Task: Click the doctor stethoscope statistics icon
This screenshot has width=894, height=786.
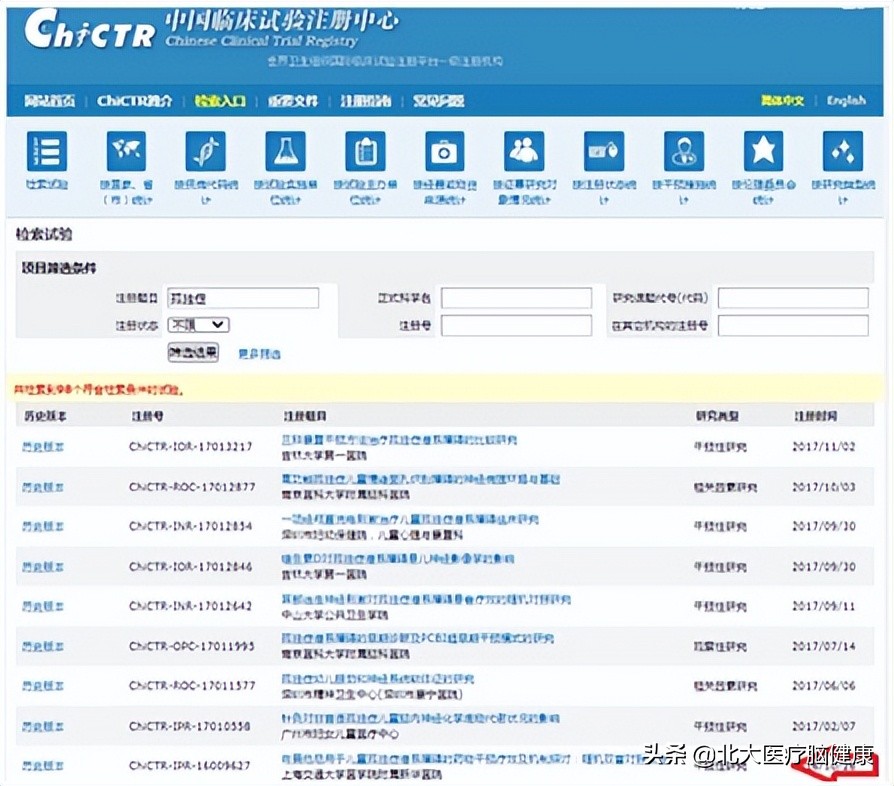Action: pos(684,152)
